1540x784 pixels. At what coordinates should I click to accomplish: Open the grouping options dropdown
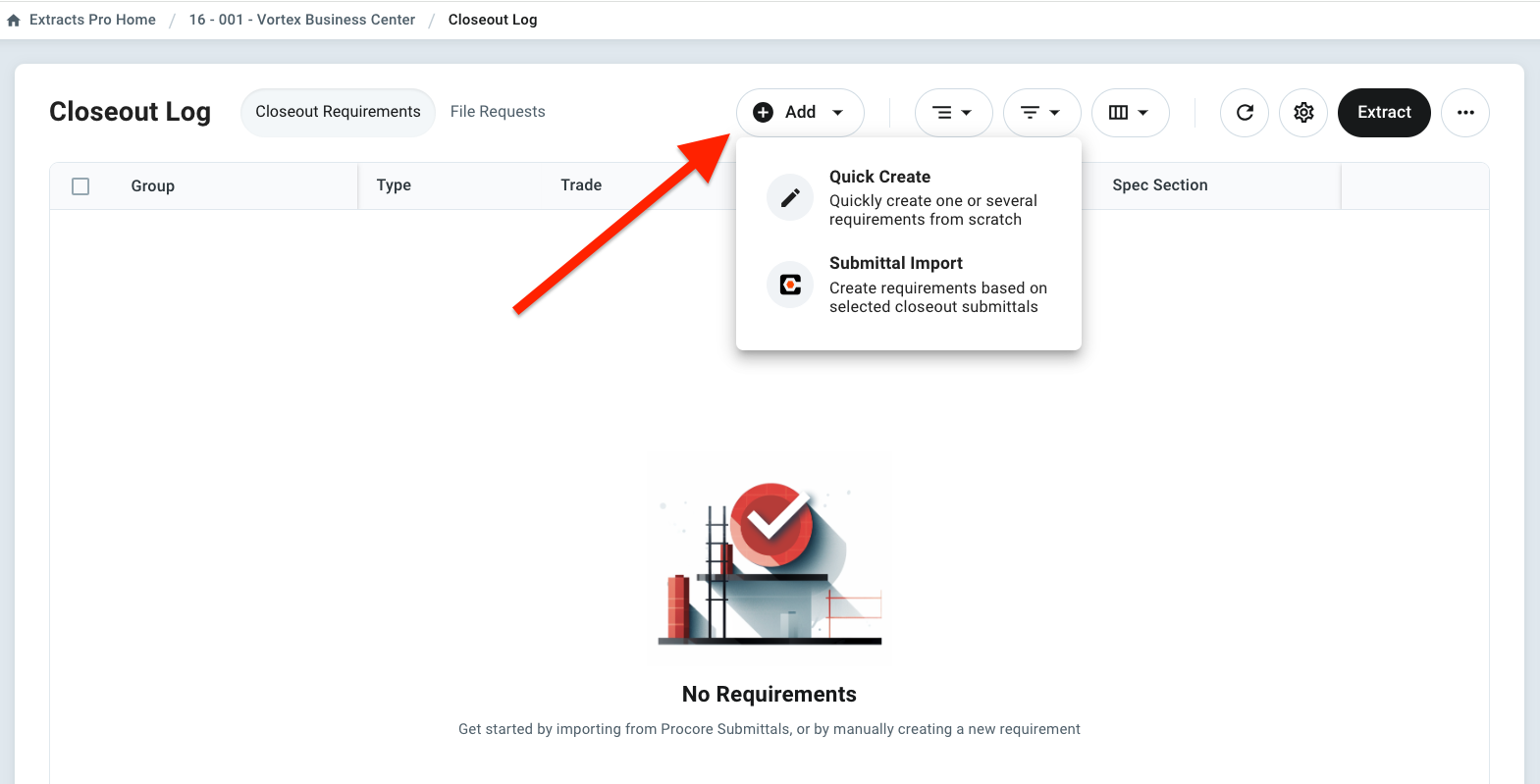click(x=953, y=113)
